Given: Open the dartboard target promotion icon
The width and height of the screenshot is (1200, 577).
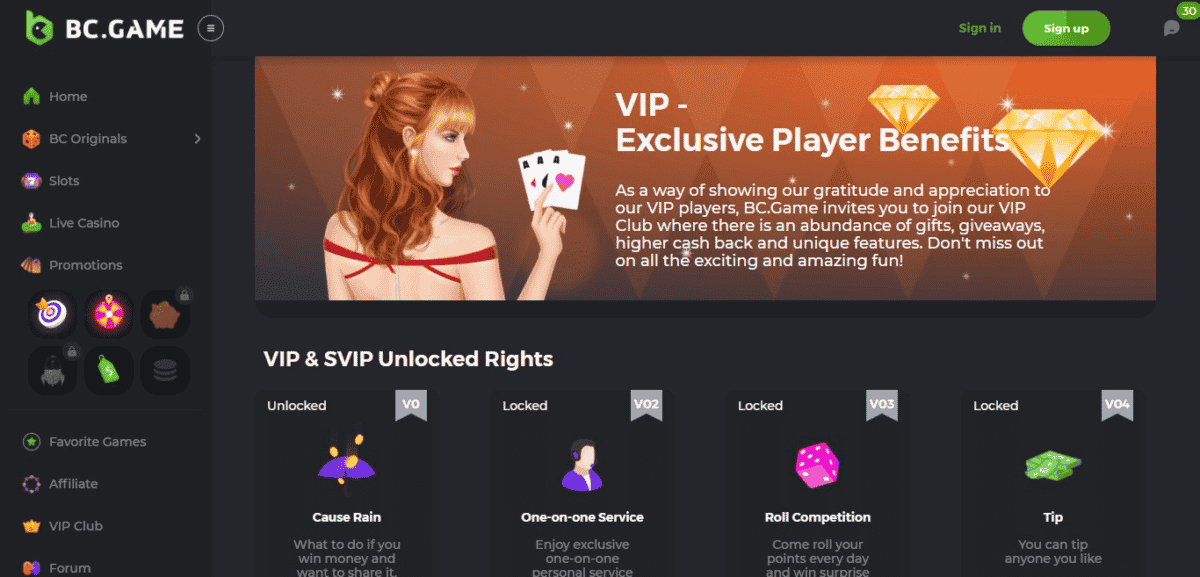Looking at the screenshot, I should coord(50,313).
